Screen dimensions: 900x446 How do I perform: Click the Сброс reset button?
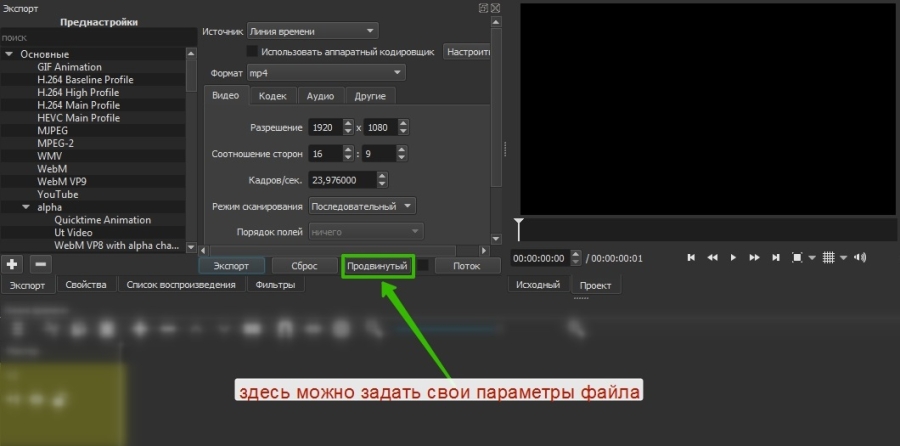[x=303, y=266]
